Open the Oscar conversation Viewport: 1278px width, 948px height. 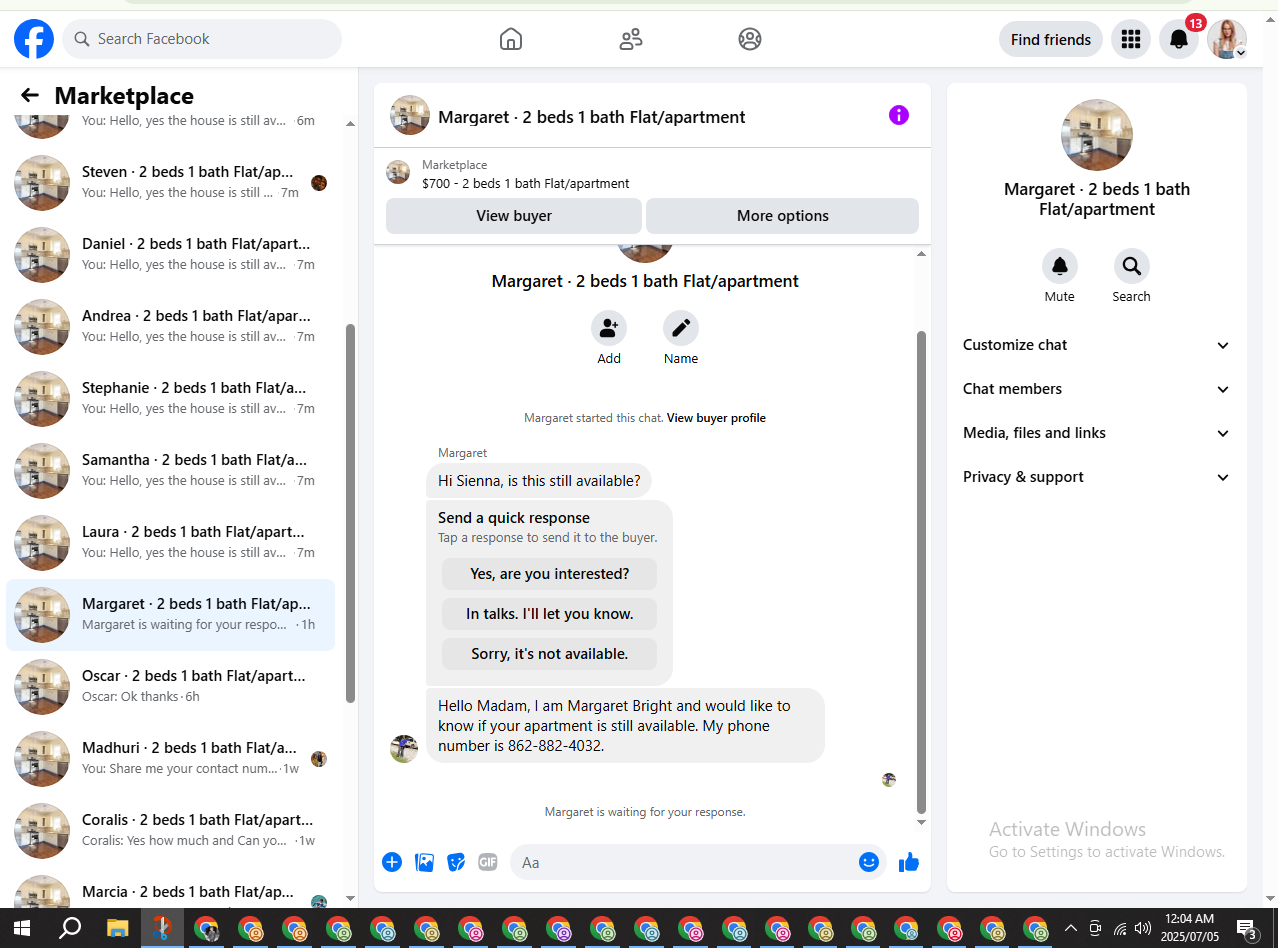point(171,686)
